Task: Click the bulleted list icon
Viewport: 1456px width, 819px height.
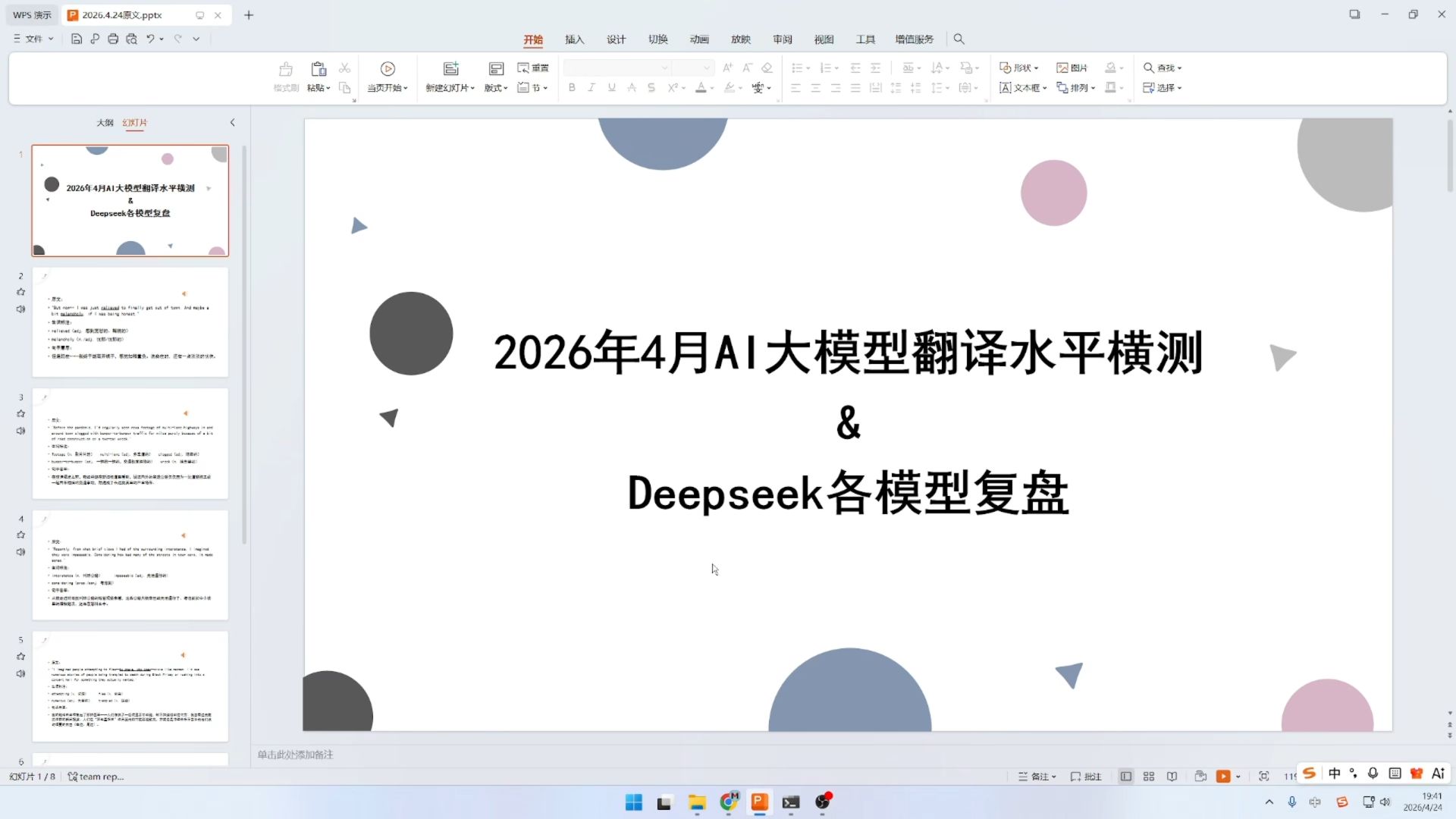Action: pos(797,68)
